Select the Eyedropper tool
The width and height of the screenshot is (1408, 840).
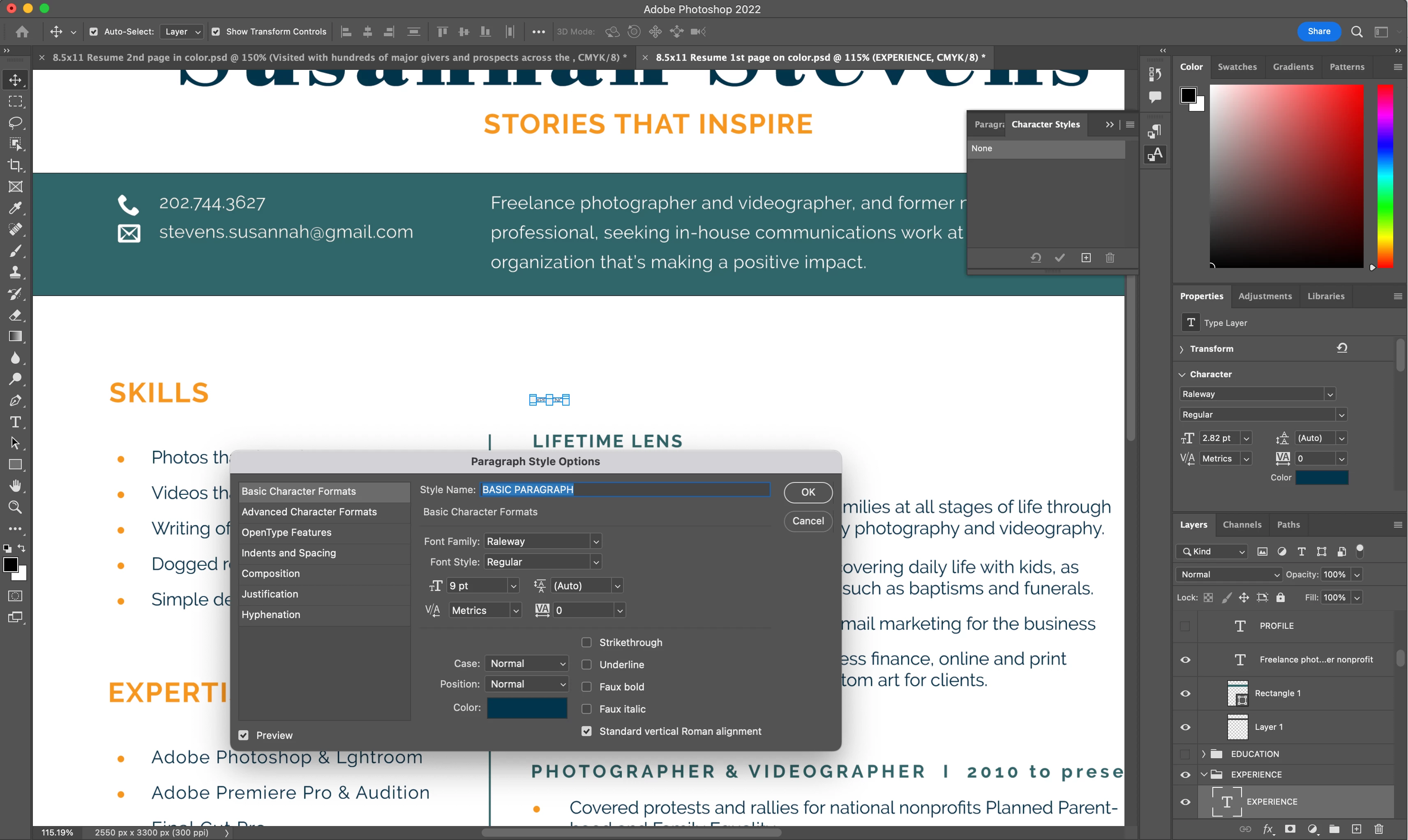click(x=15, y=208)
